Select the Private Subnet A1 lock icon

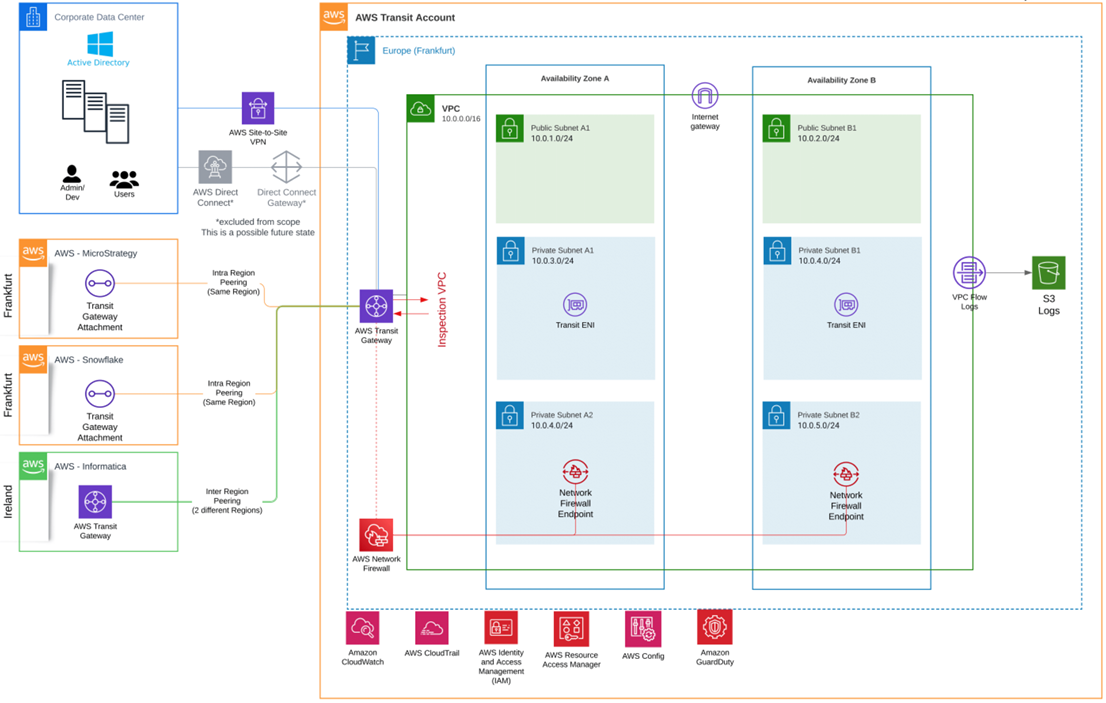click(x=510, y=251)
